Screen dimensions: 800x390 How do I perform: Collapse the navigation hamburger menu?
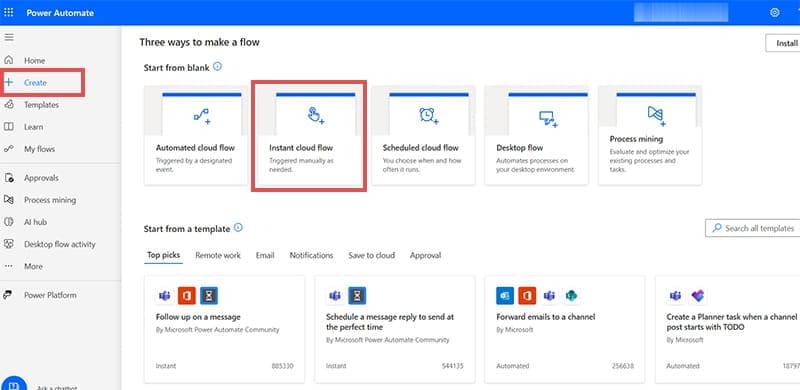point(9,37)
